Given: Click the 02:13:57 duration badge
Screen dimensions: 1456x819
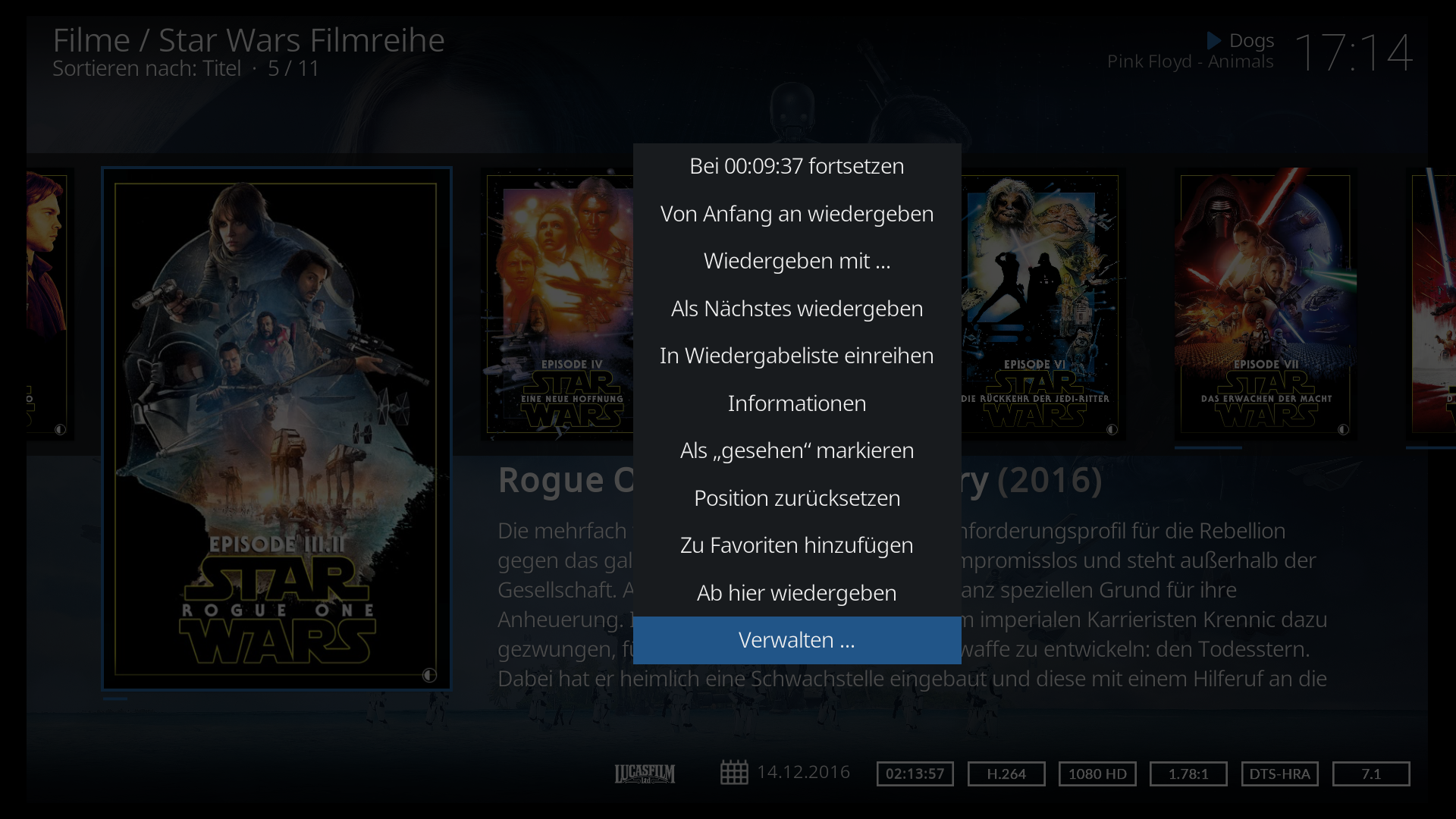Looking at the screenshot, I should point(915,773).
